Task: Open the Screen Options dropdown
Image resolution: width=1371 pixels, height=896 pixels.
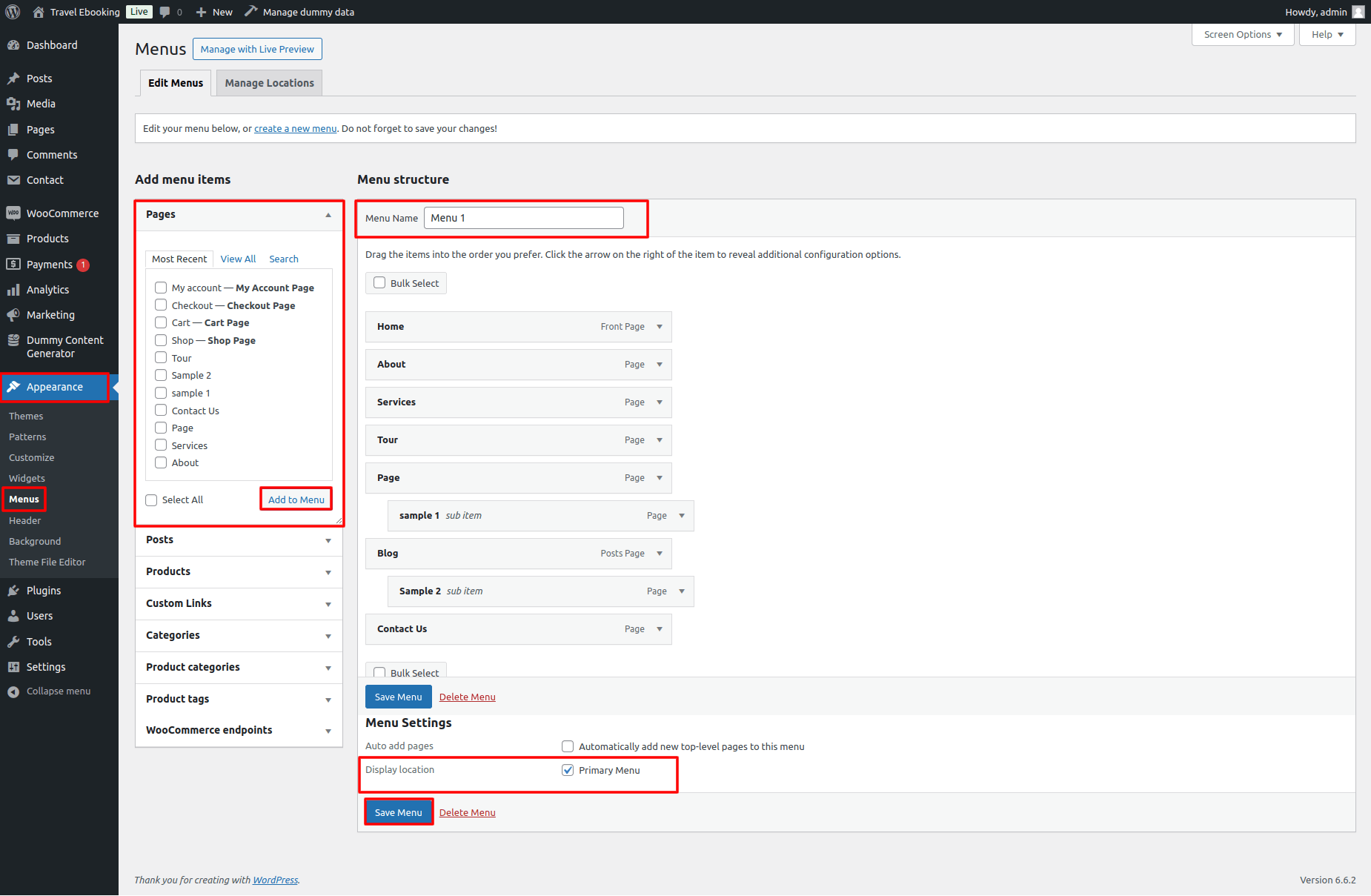Action: [1242, 35]
